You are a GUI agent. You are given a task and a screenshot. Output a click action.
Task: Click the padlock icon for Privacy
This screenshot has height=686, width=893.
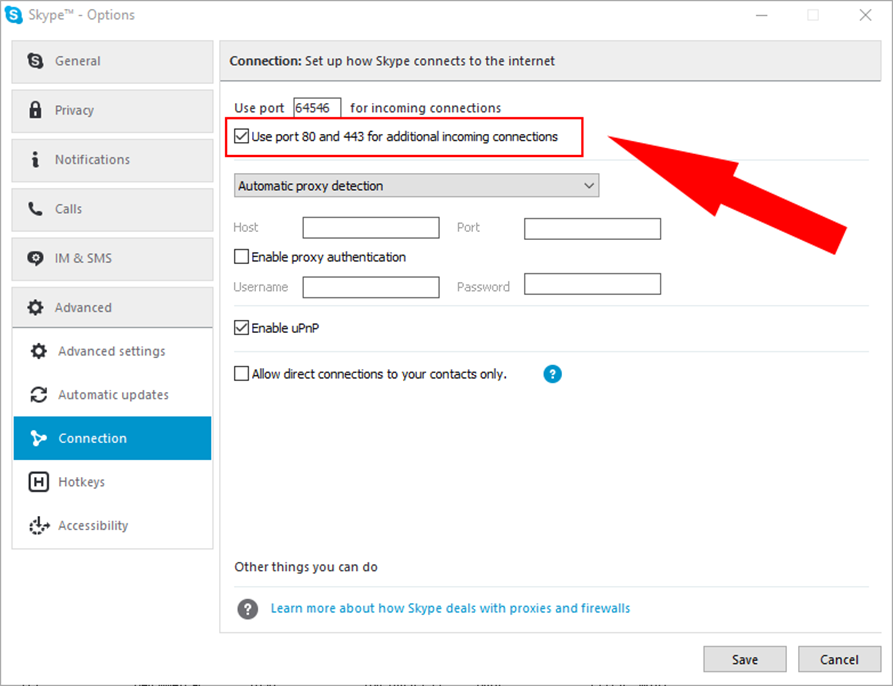pyautogui.click(x=35, y=110)
